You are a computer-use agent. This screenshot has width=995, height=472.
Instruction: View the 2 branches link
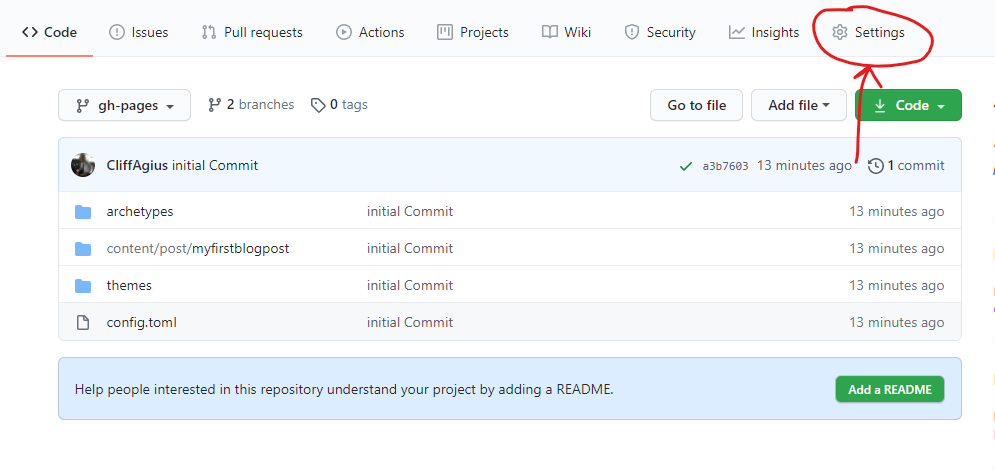[x=251, y=105]
